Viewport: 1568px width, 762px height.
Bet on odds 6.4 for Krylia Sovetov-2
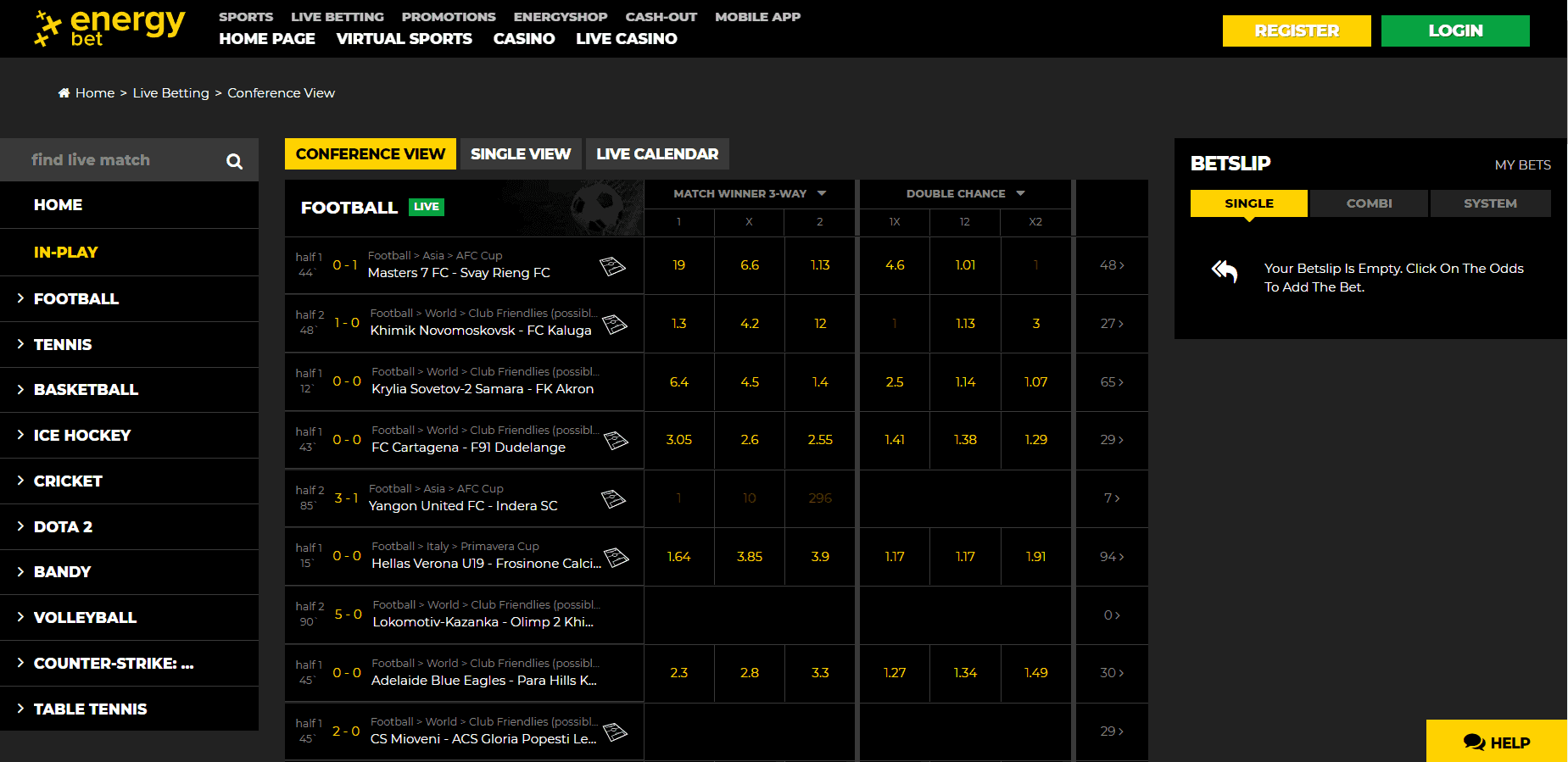click(x=678, y=382)
